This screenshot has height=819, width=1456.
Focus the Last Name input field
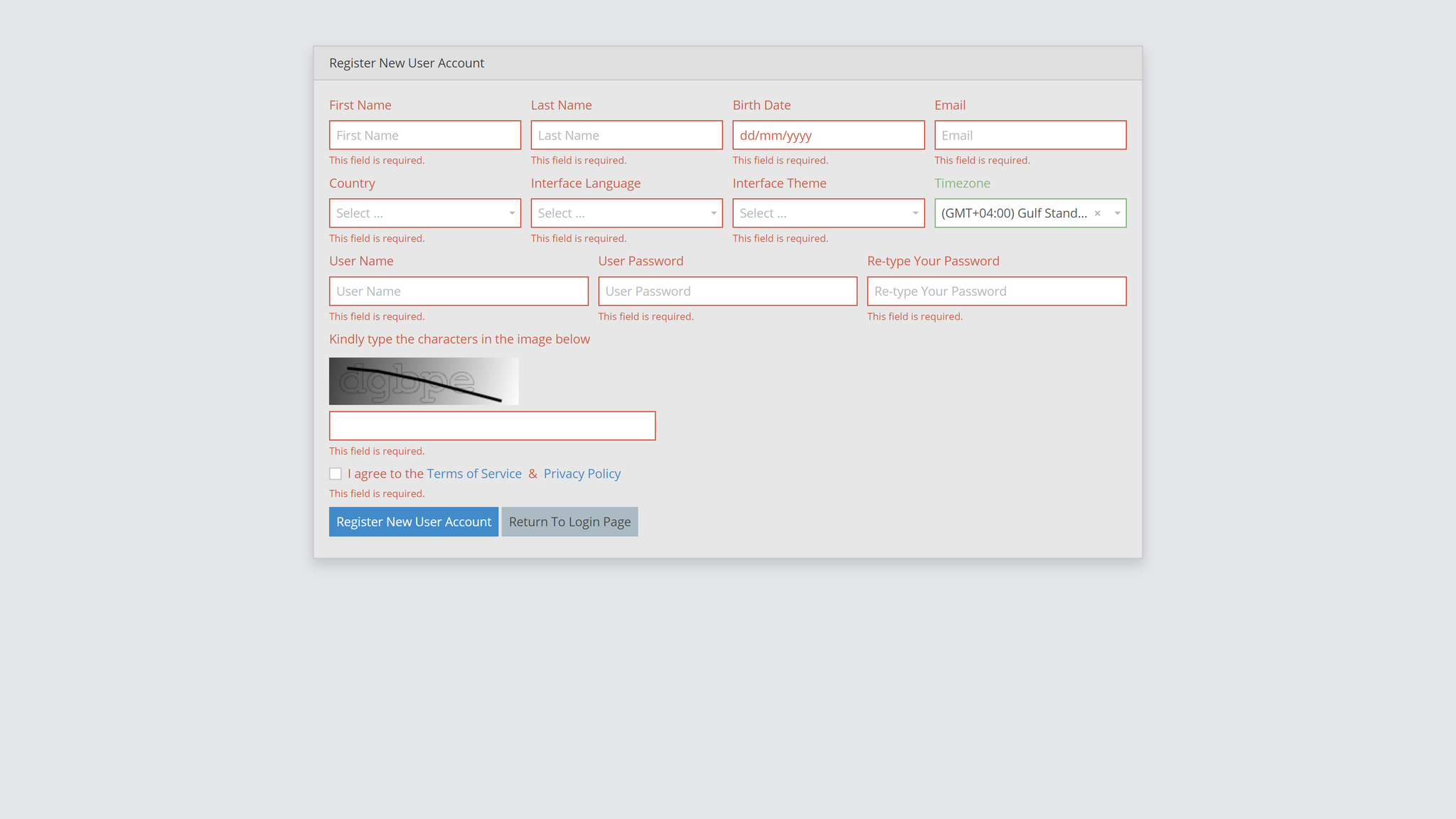click(626, 134)
